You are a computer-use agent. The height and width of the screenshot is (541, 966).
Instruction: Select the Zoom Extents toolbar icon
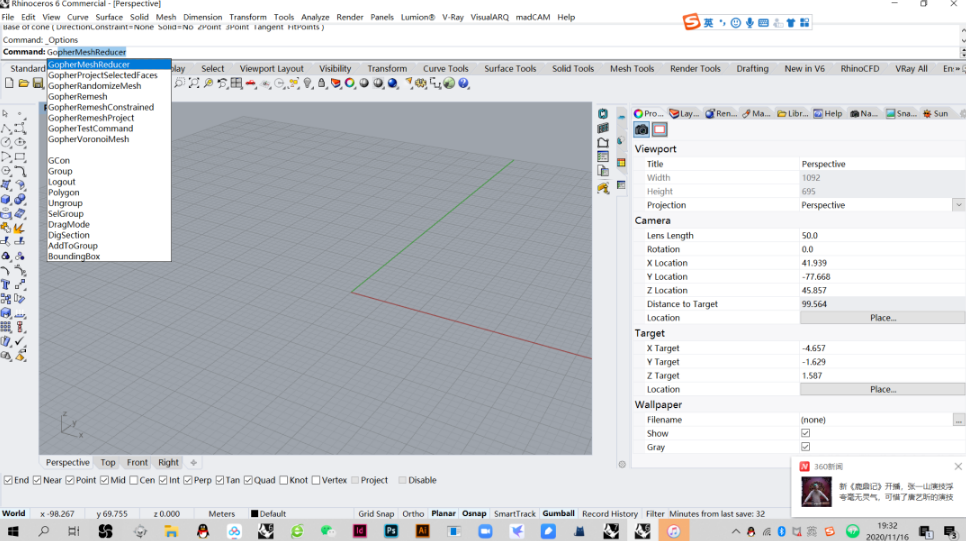194,83
